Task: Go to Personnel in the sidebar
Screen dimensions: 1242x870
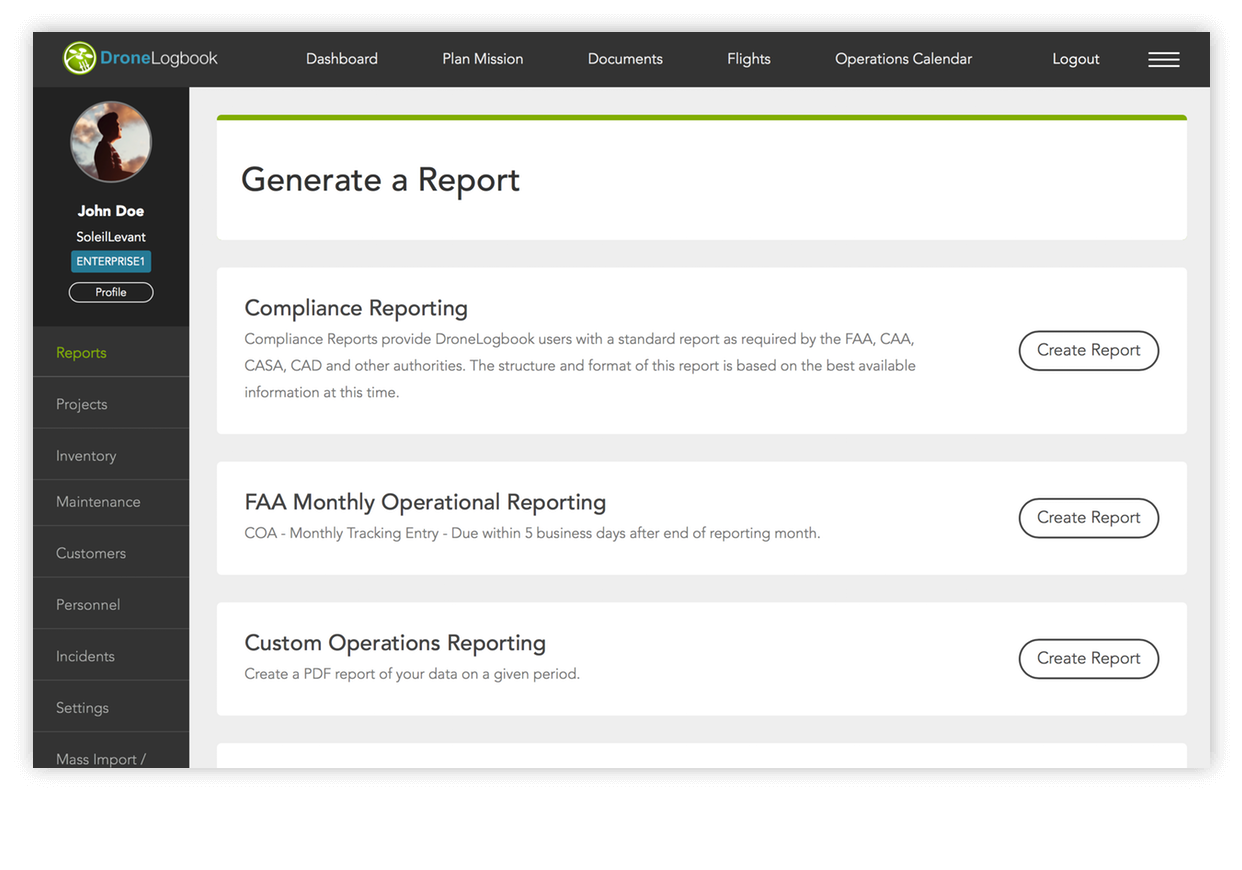Action: point(88,605)
